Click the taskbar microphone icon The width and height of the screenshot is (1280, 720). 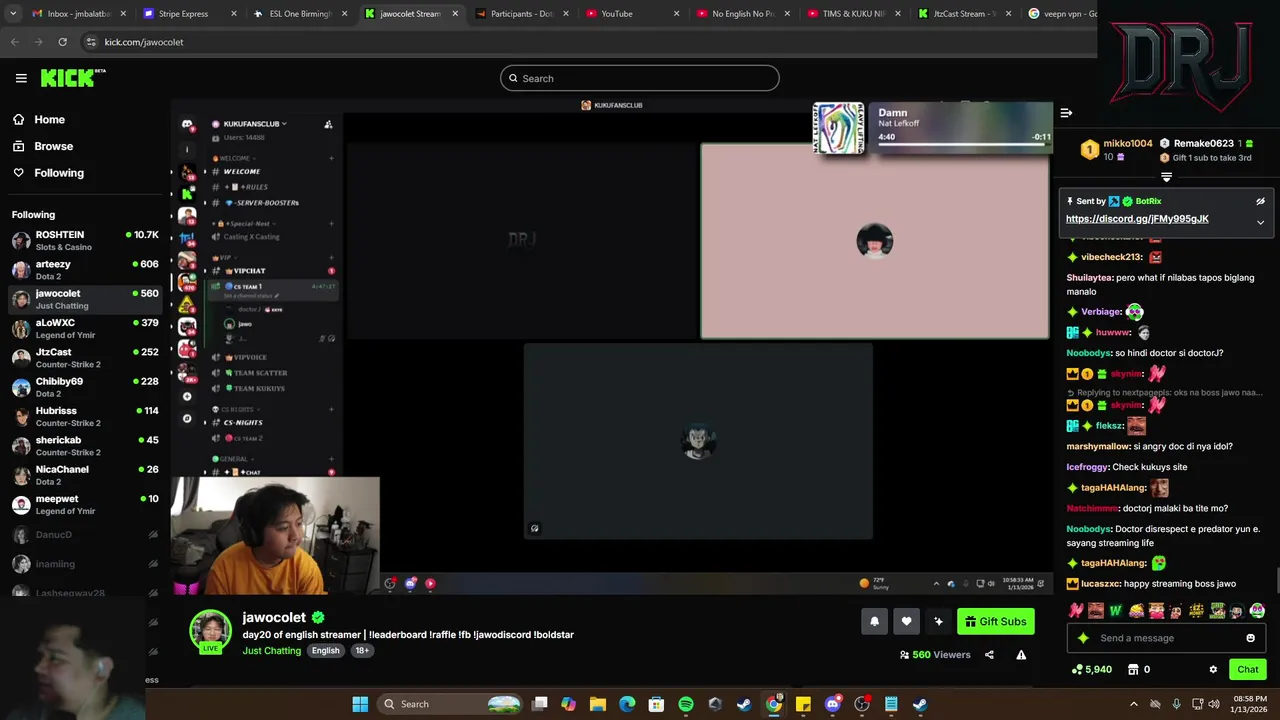1176,704
